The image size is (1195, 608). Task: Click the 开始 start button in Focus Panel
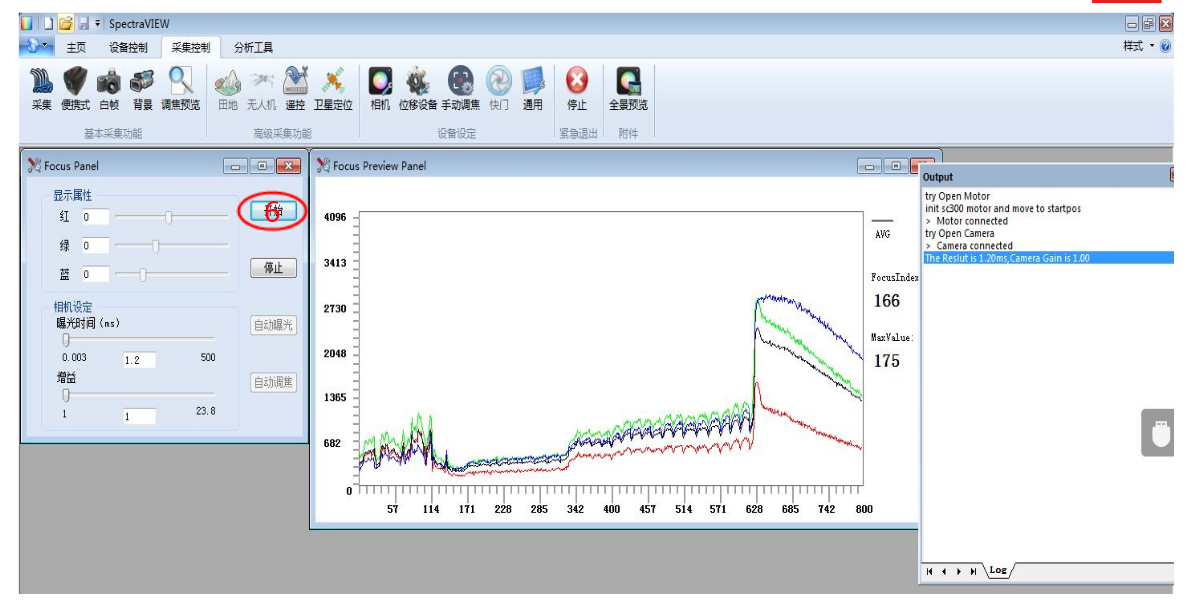(273, 211)
